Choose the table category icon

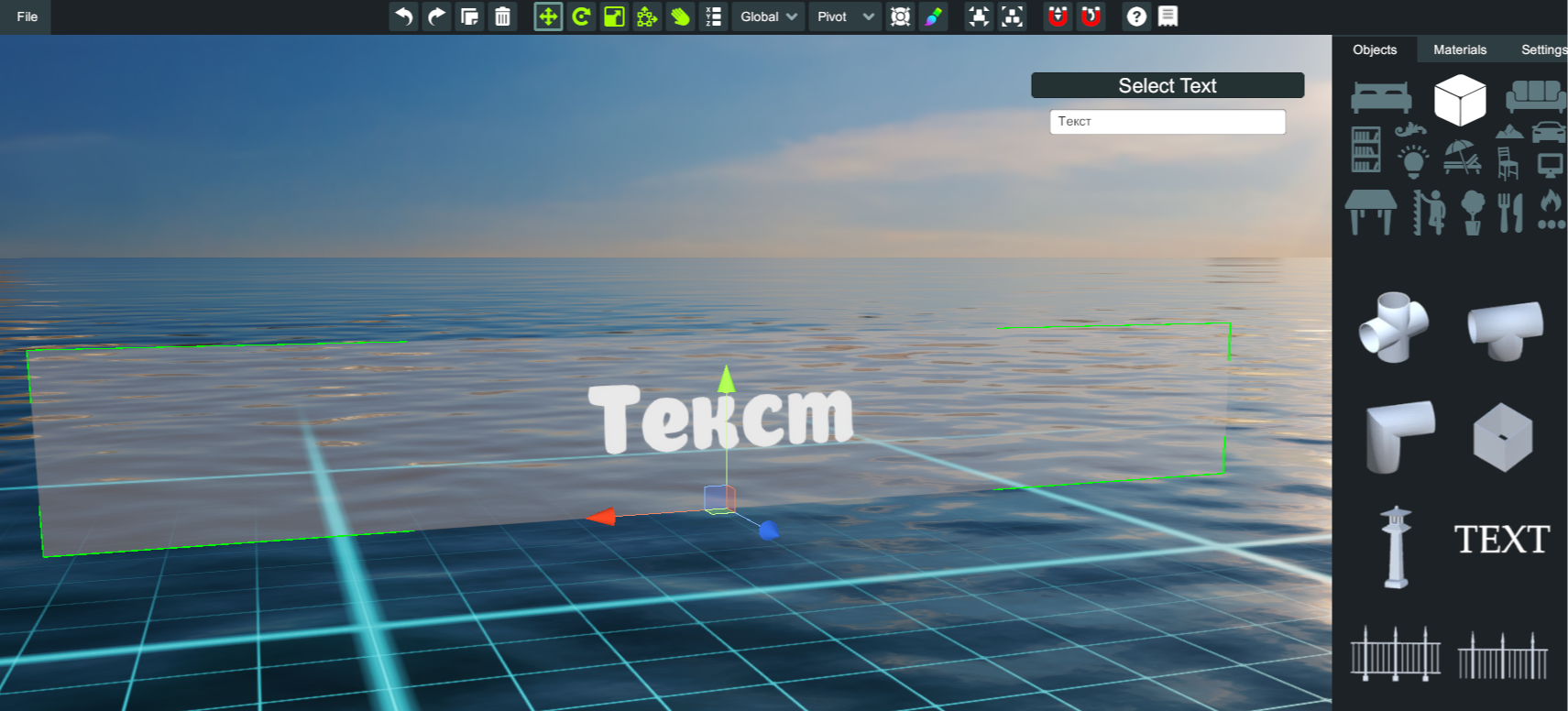1371,213
